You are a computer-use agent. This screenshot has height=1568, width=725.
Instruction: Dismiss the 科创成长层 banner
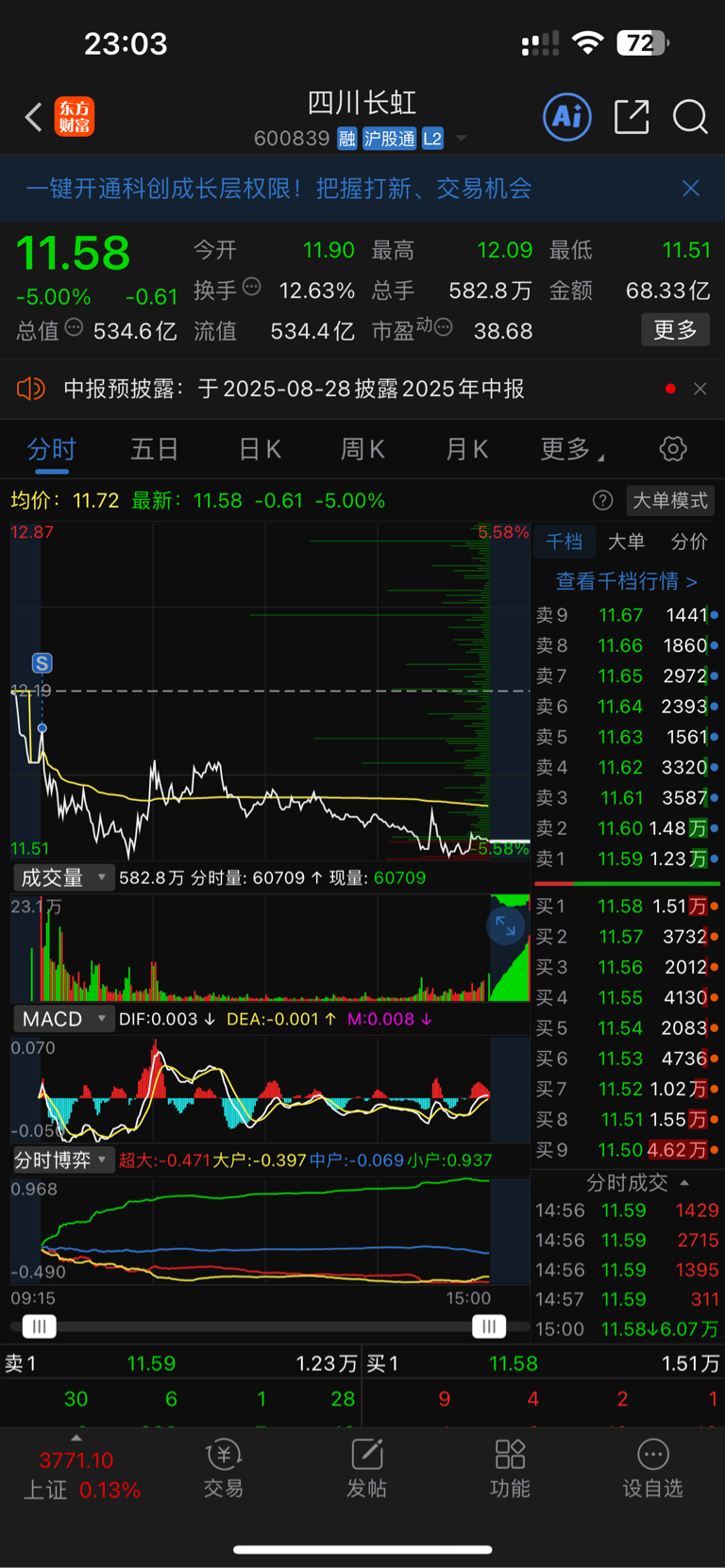tap(691, 189)
